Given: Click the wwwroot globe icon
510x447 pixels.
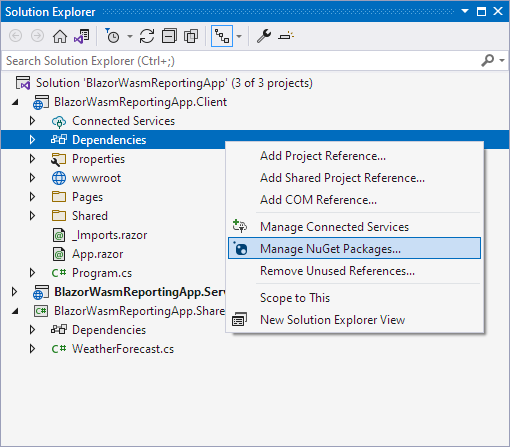Looking at the screenshot, I should pos(59,178).
